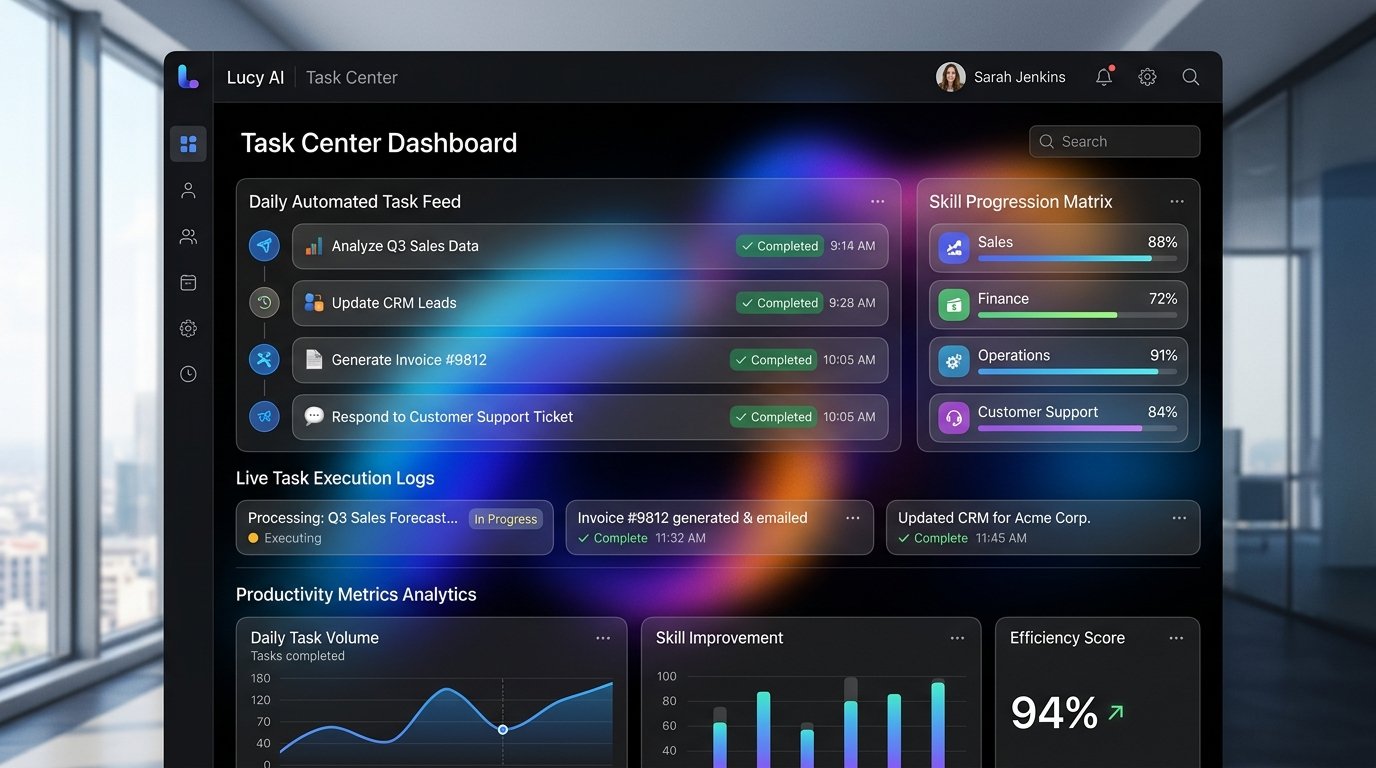This screenshot has width=1376, height=768.
Task: Click the 9:14 AM timestamp
Action: coord(852,246)
